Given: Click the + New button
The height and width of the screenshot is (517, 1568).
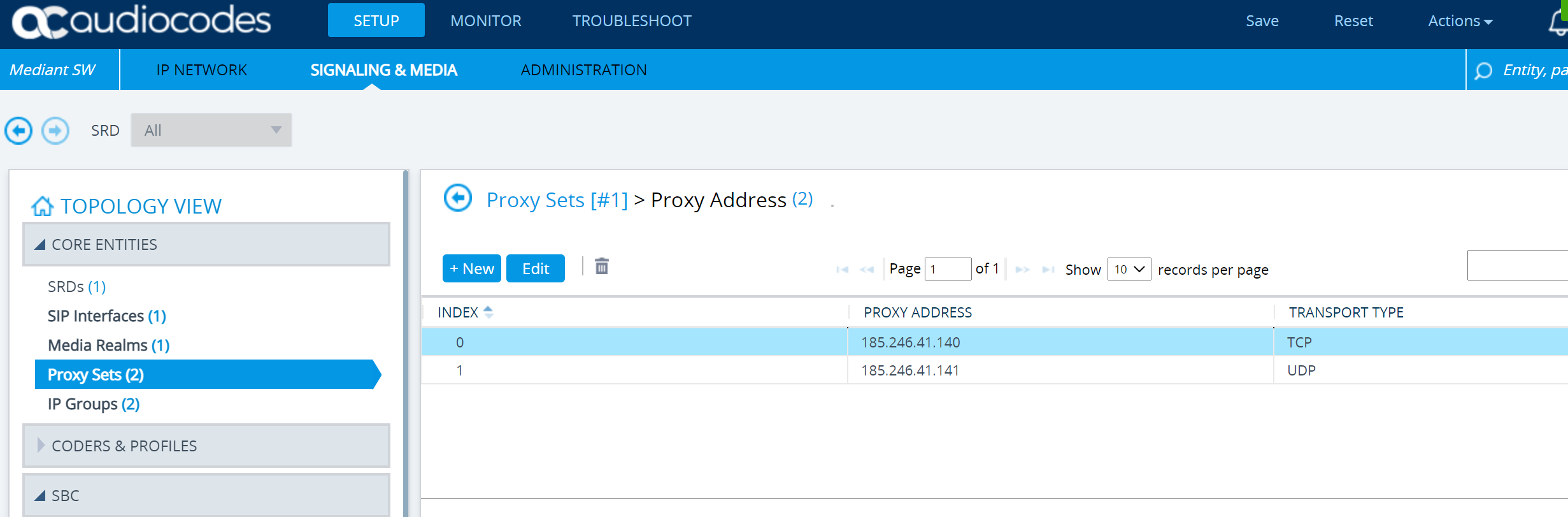Looking at the screenshot, I should (x=471, y=269).
